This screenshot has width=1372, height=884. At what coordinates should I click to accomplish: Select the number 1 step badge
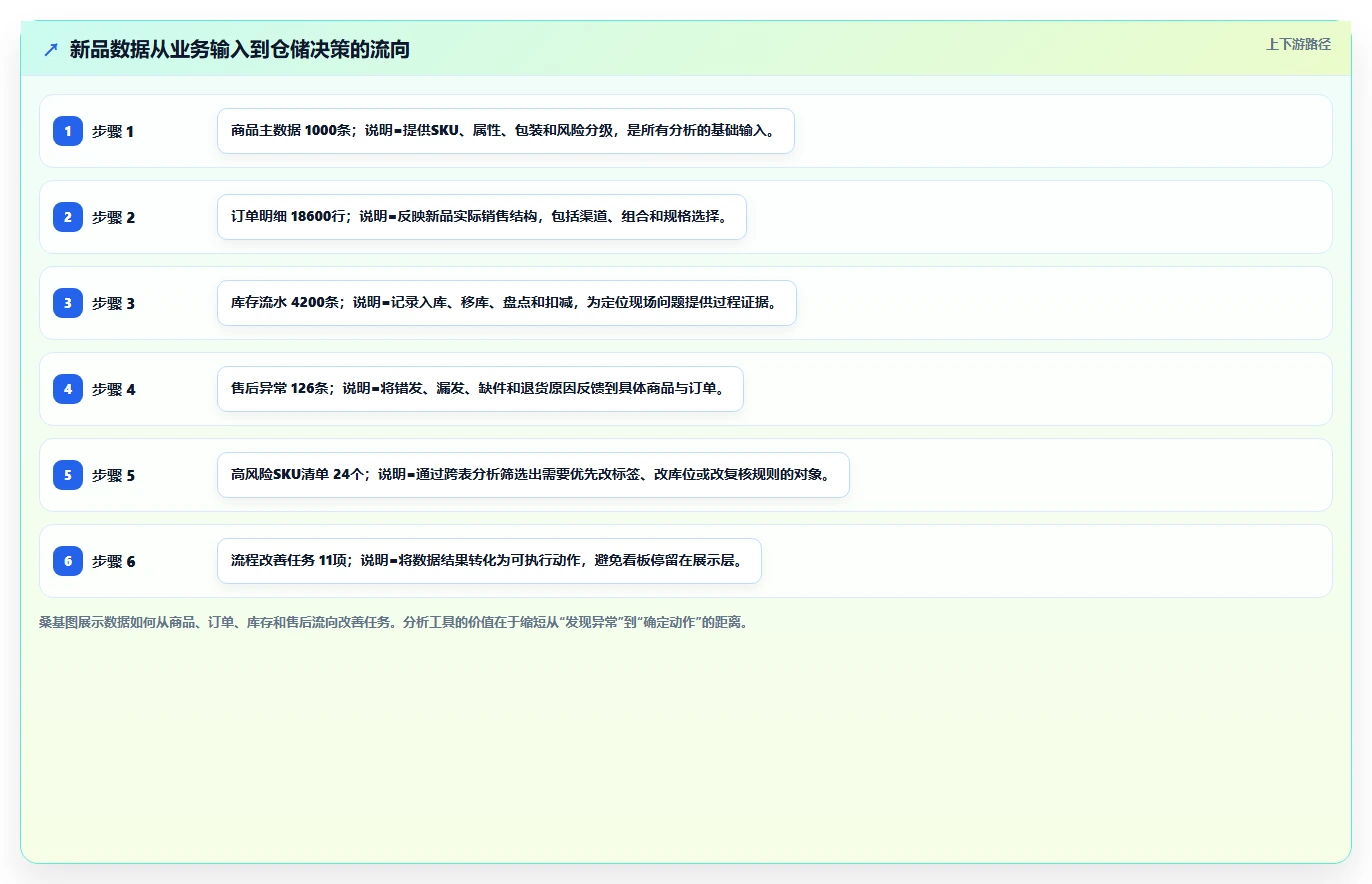(x=68, y=131)
